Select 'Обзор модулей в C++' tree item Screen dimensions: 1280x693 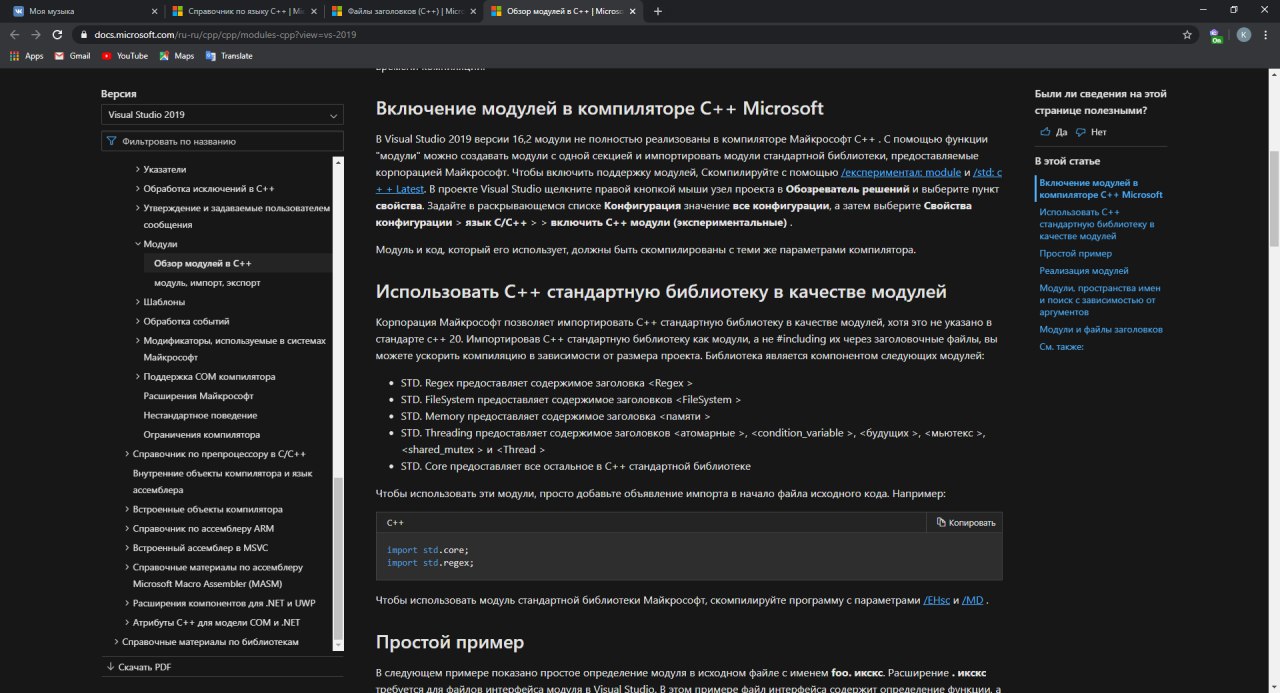click(203, 264)
